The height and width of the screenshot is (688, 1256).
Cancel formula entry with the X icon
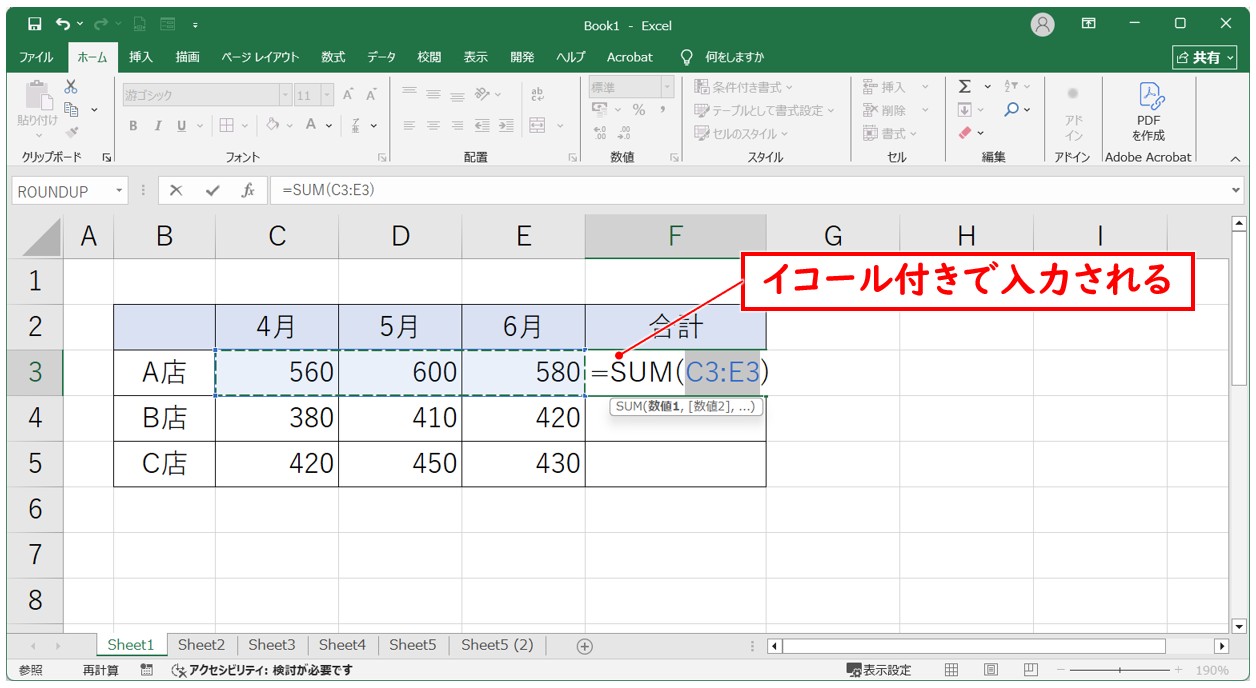tap(176, 190)
